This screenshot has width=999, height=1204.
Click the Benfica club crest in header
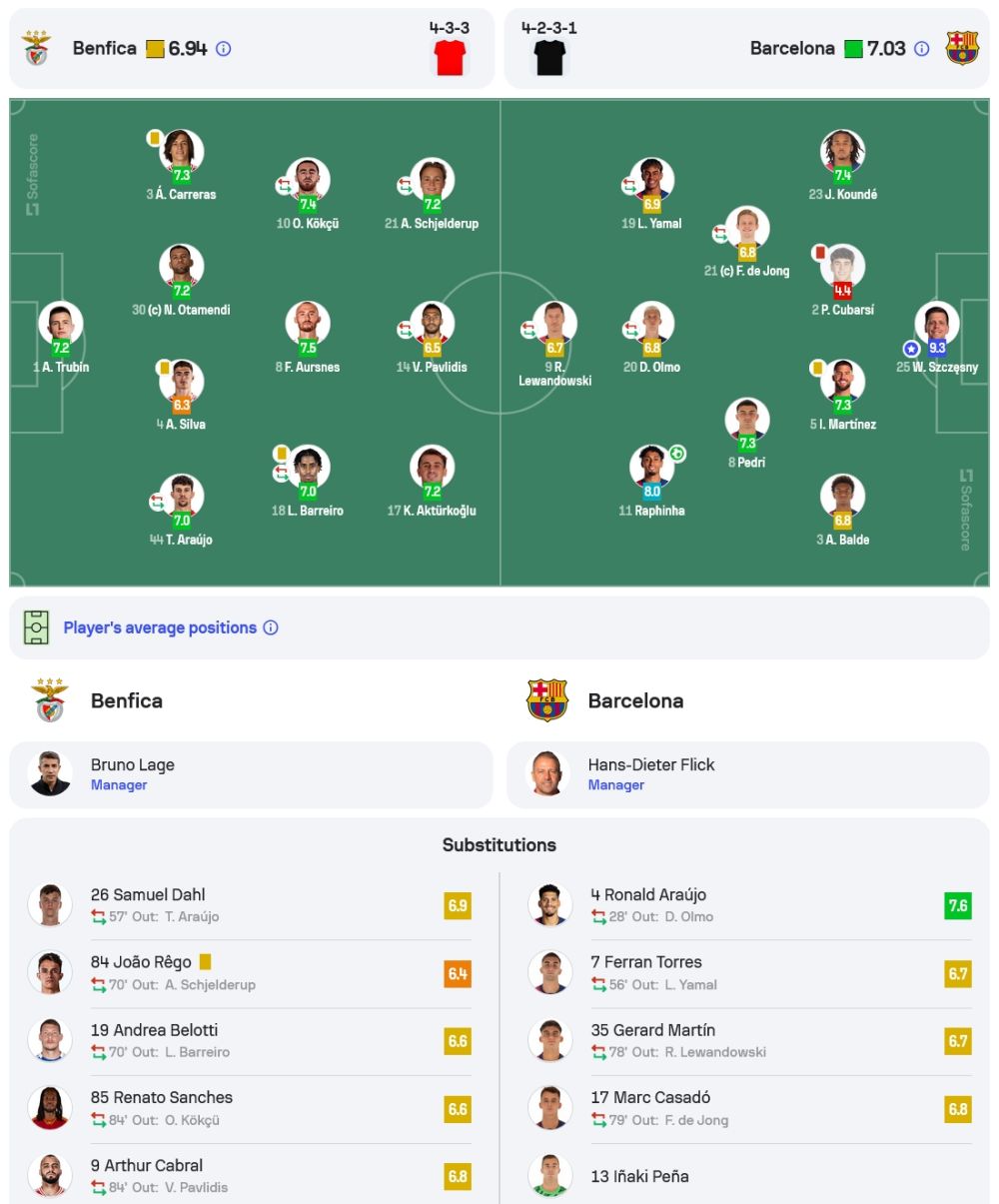click(37, 48)
